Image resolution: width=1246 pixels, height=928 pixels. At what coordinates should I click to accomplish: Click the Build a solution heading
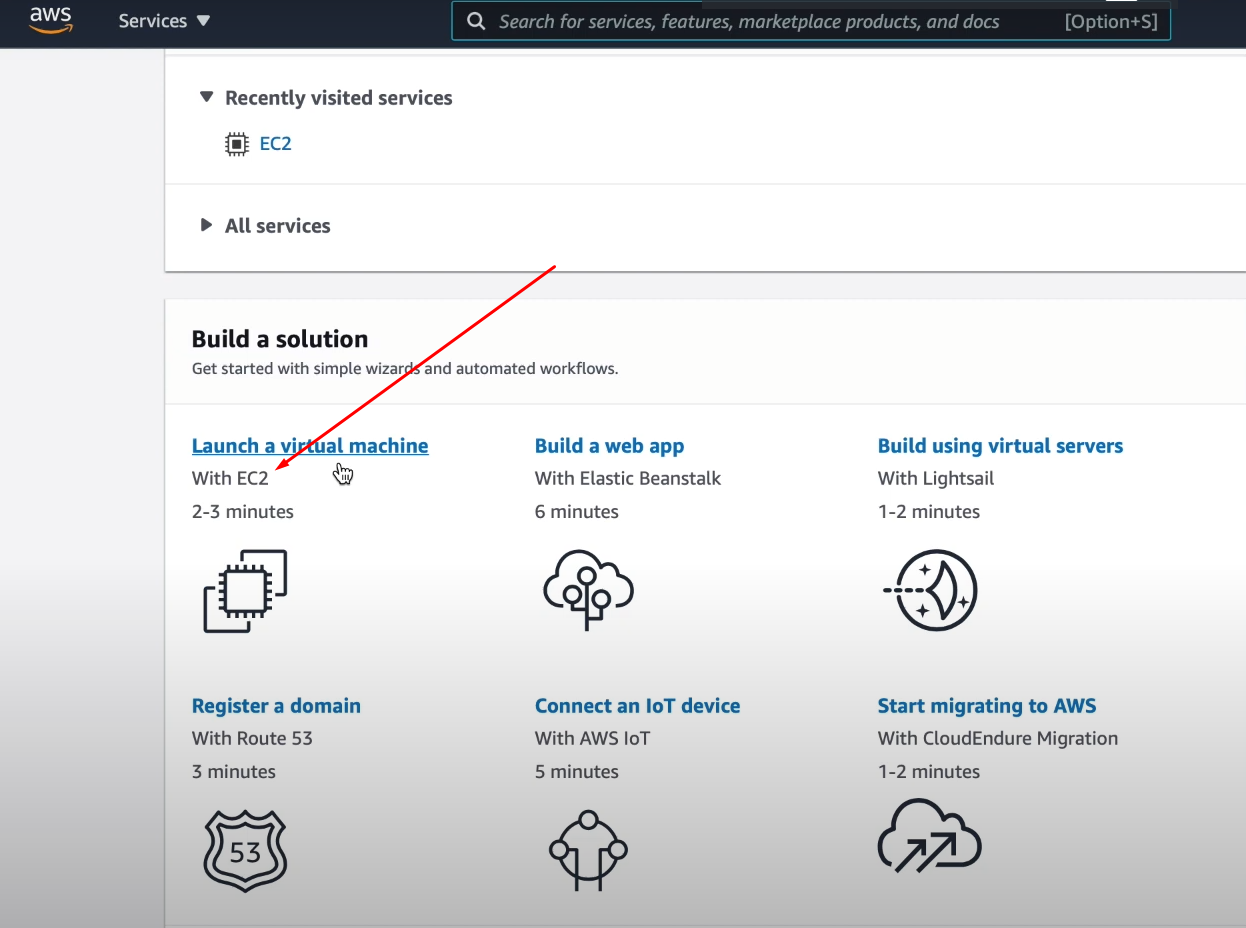280,339
